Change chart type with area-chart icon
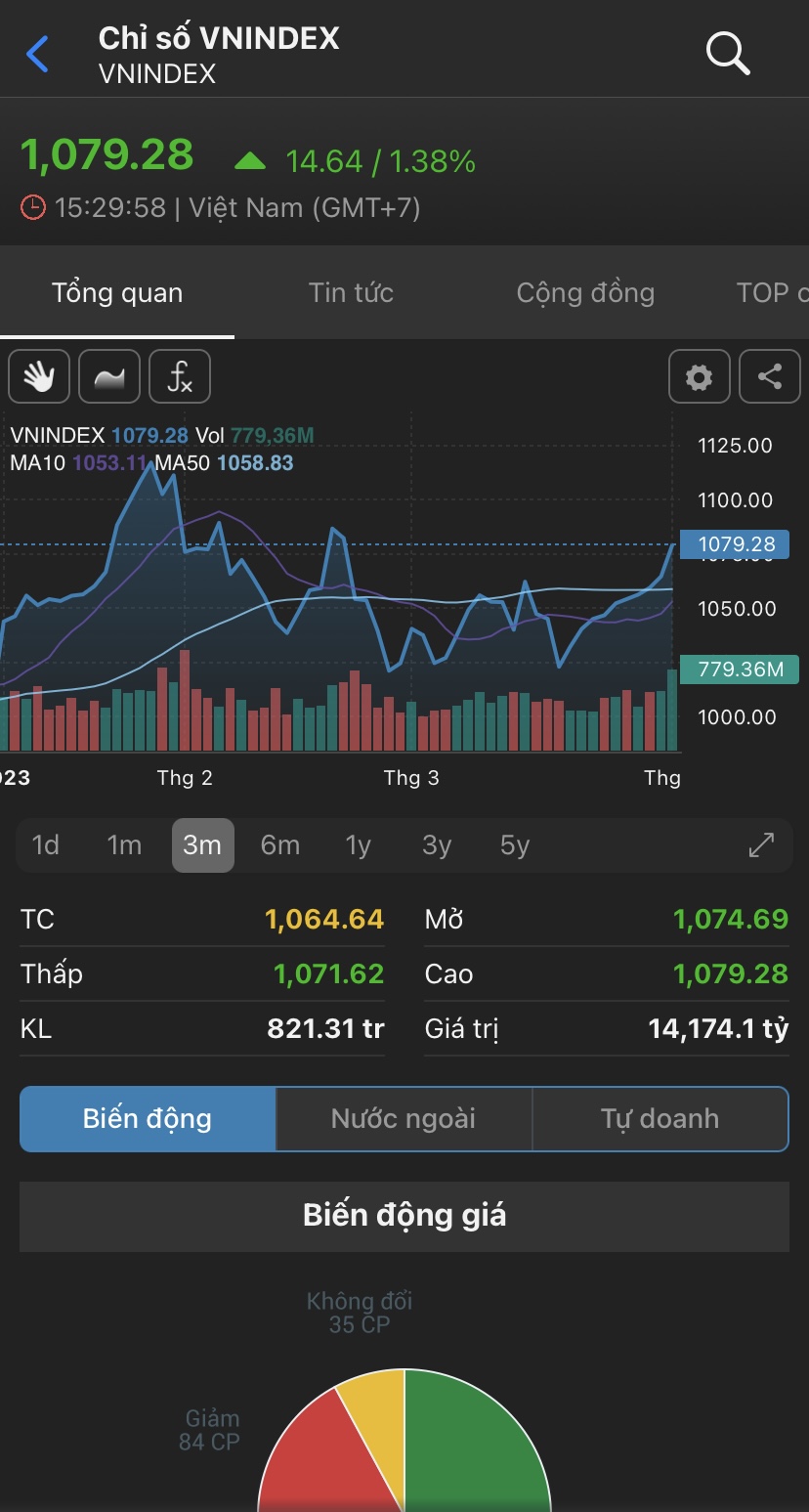The height and width of the screenshot is (1512, 809). click(109, 376)
